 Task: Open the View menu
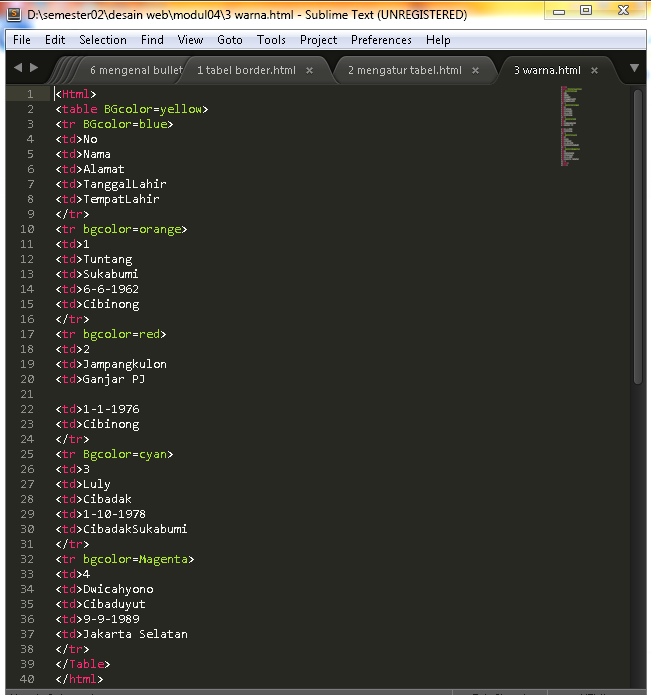(x=190, y=40)
